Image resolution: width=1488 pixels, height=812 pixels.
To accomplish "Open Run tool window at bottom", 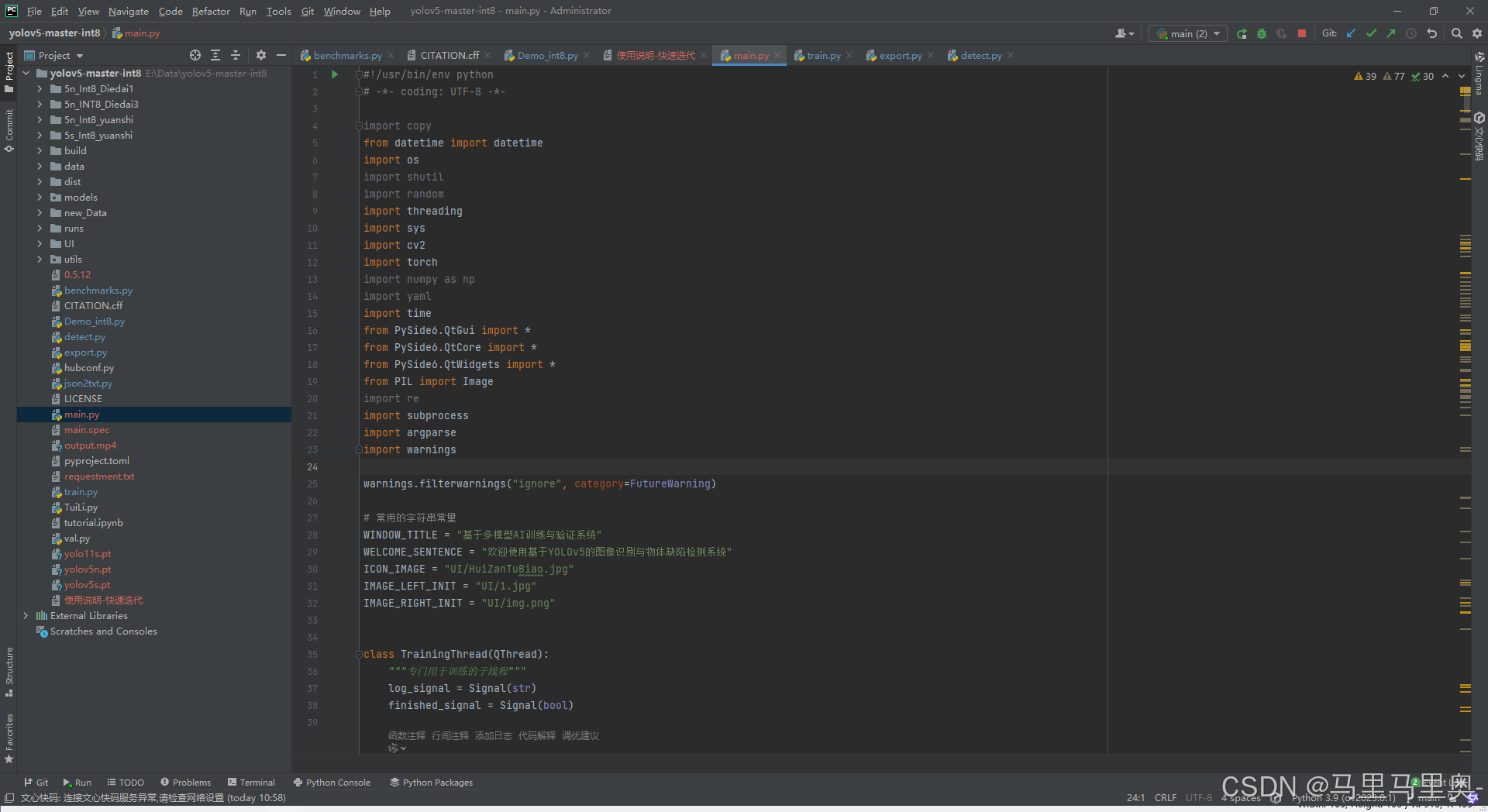I will 77,782.
